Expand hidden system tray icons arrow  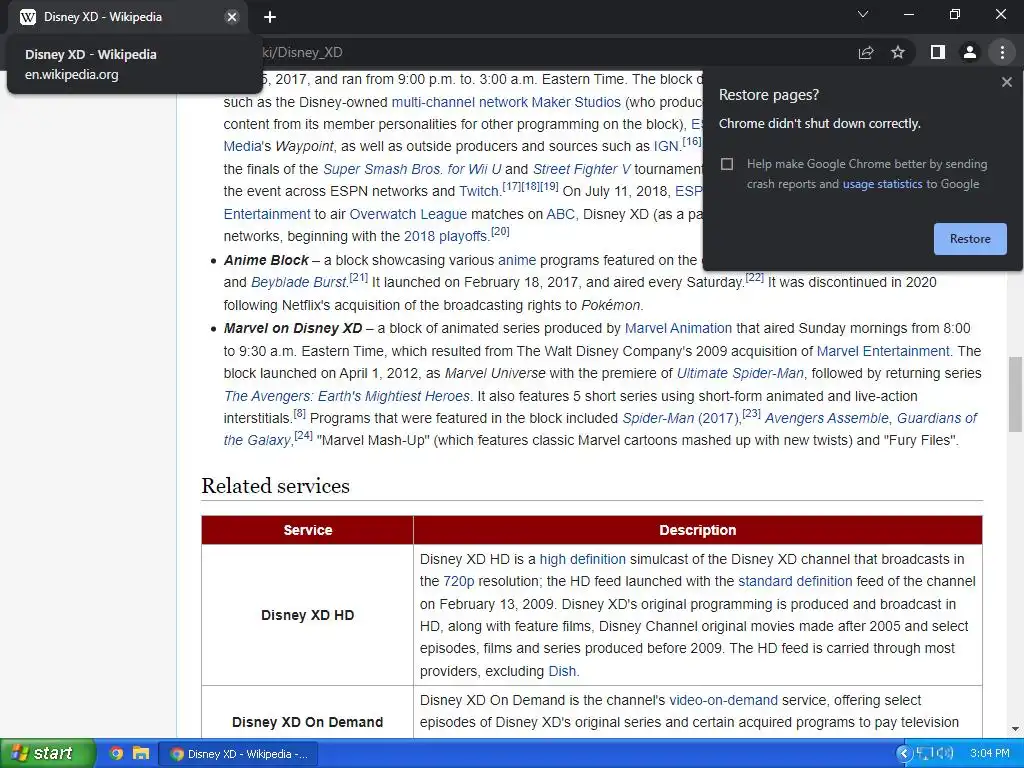pyautogui.click(x=904, y=754)
